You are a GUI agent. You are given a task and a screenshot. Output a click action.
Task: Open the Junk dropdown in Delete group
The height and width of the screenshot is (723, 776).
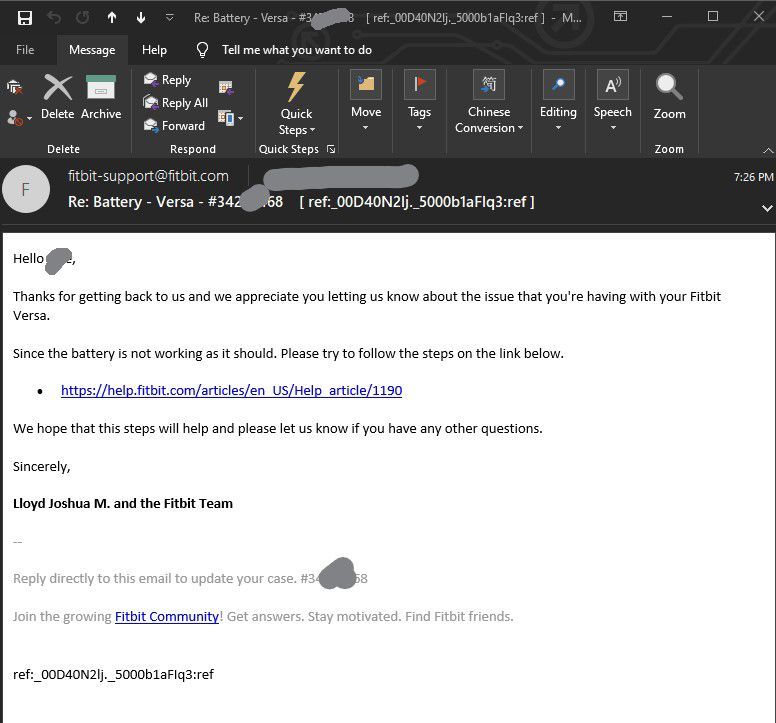19,118
